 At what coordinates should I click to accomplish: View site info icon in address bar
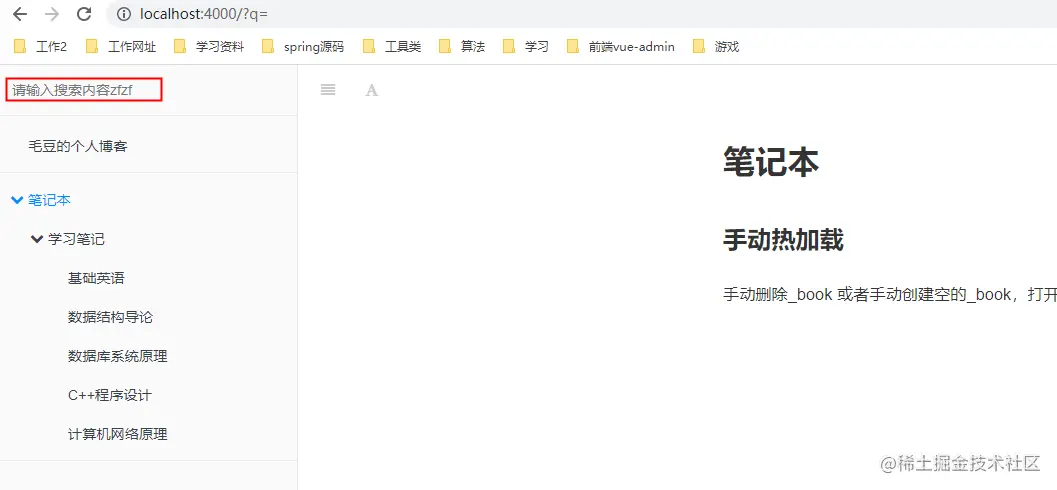pyautogui.click(x=124, y=13)
